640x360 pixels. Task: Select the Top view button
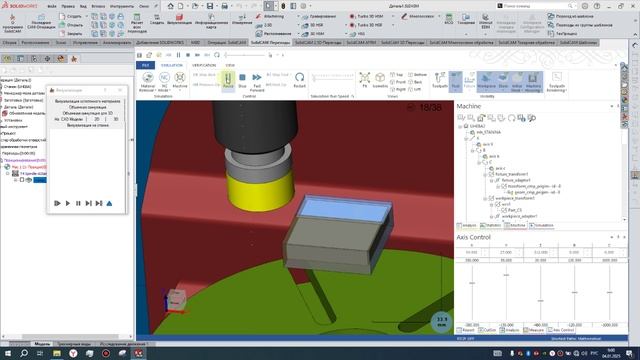tap(396, 75)
